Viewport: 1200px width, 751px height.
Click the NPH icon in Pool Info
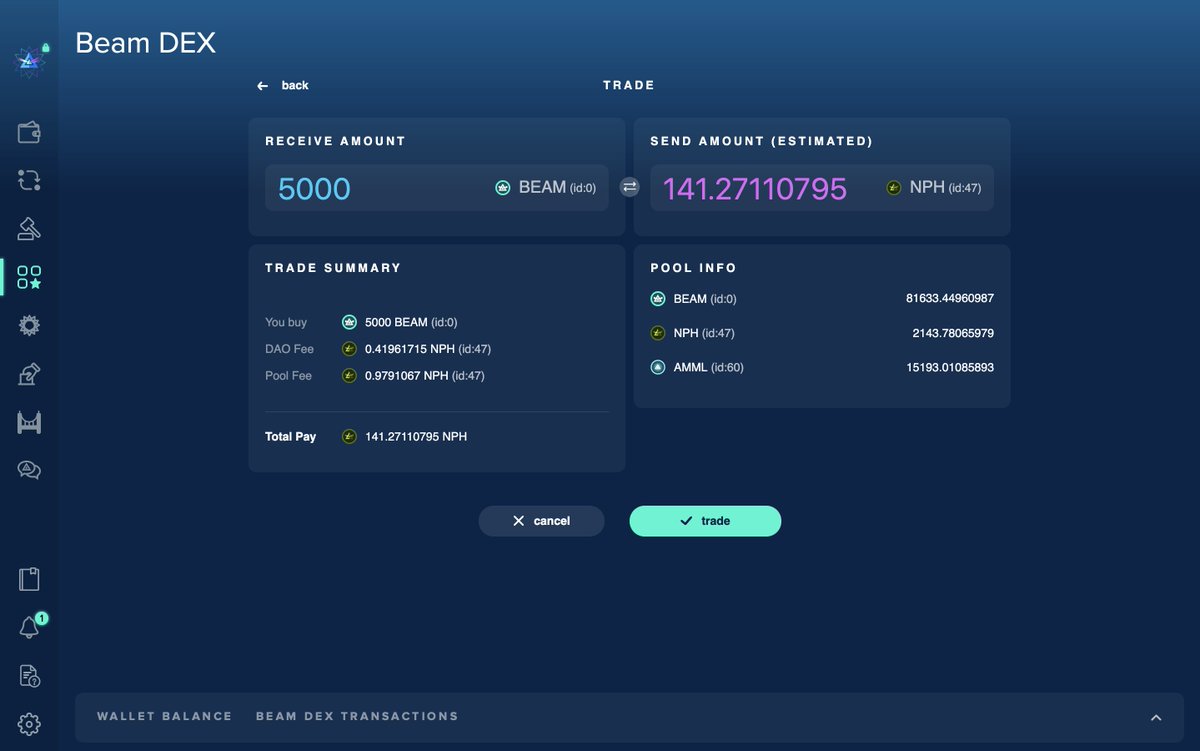[x=658, y=333]
